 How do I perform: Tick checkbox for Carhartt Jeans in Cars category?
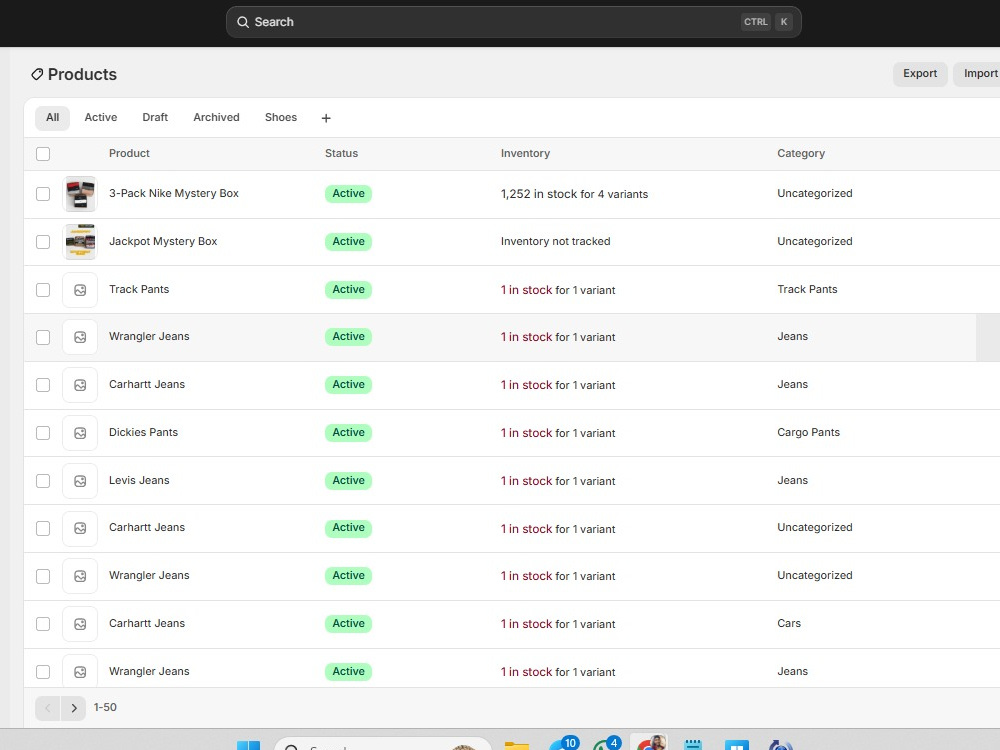43,624
